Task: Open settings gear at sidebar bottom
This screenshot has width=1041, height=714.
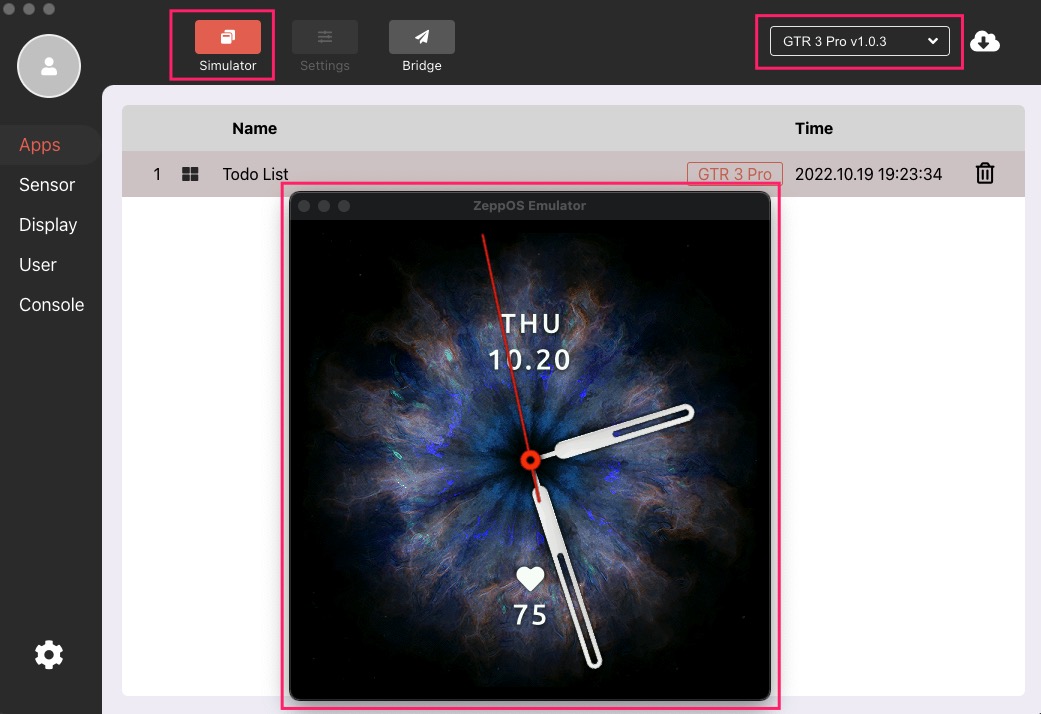Action: 48,655
